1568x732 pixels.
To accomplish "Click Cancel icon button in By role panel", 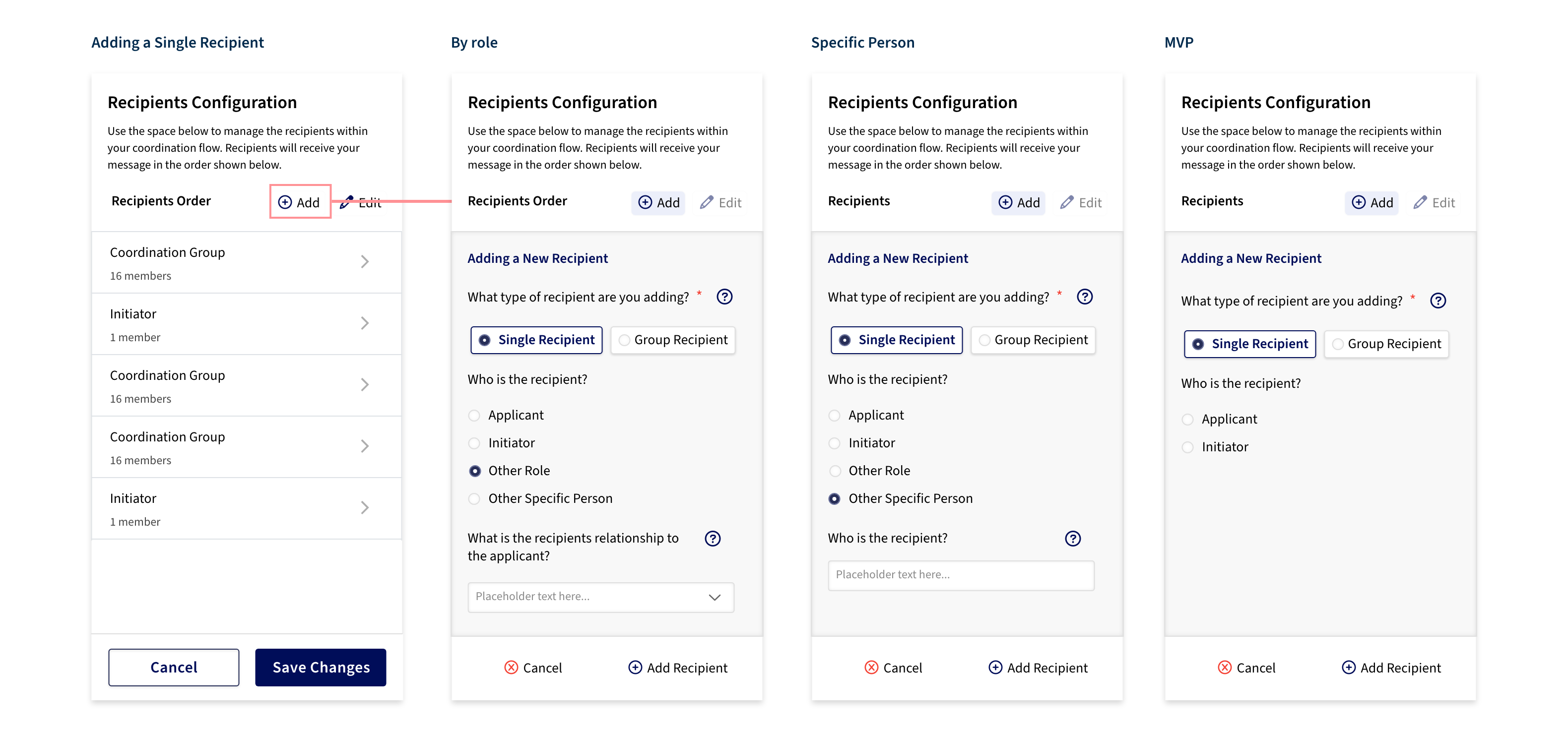I will click(533, 668).
